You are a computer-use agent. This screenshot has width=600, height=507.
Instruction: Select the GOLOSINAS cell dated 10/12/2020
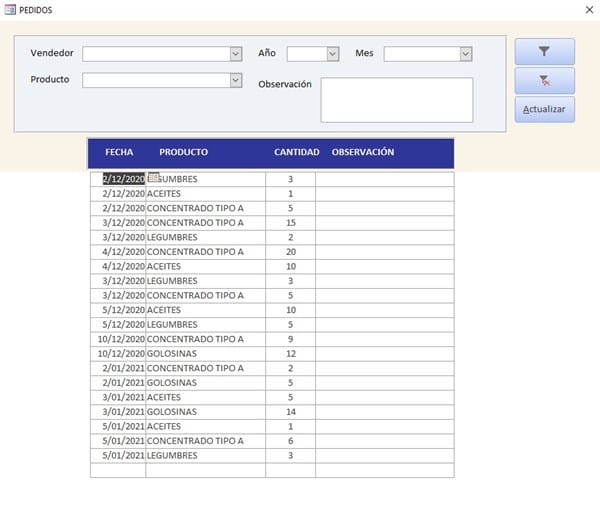click(x=204, y=353)
